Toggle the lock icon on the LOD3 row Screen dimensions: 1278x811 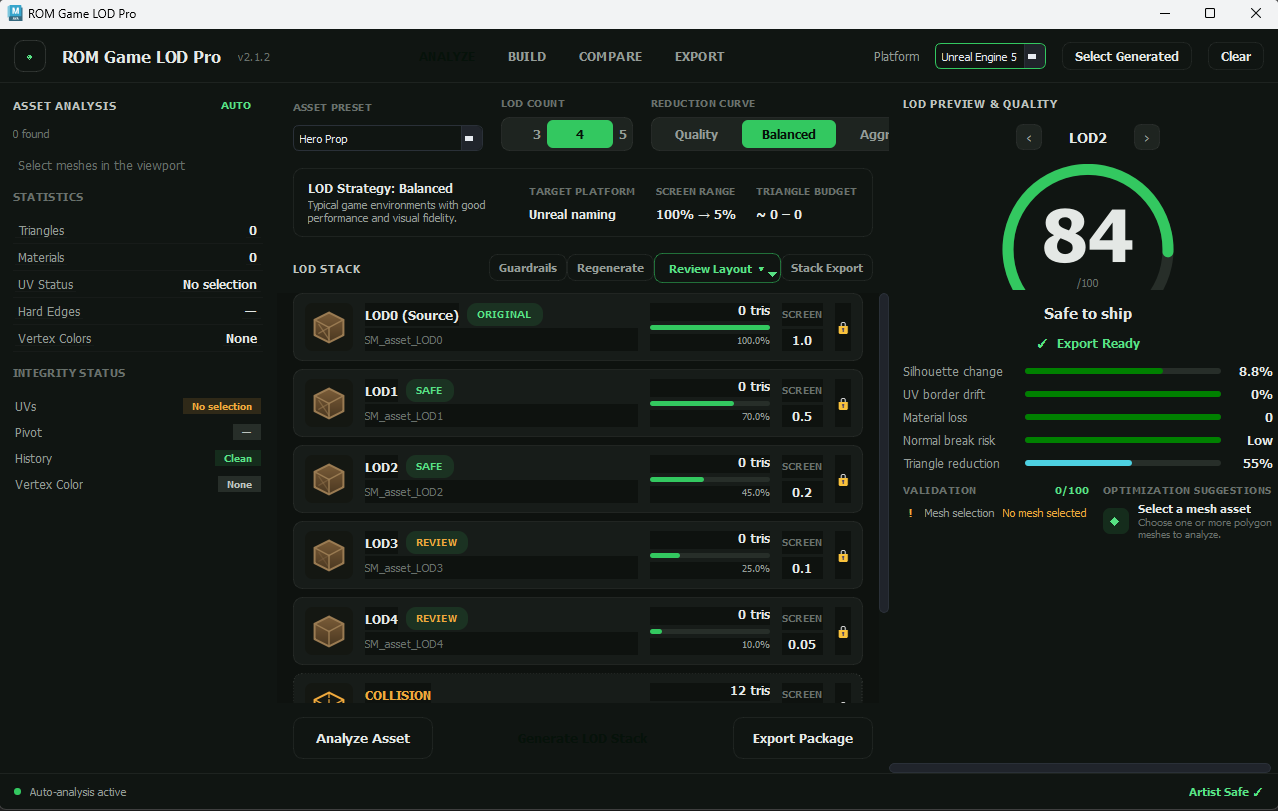click(x=843, y=556)
